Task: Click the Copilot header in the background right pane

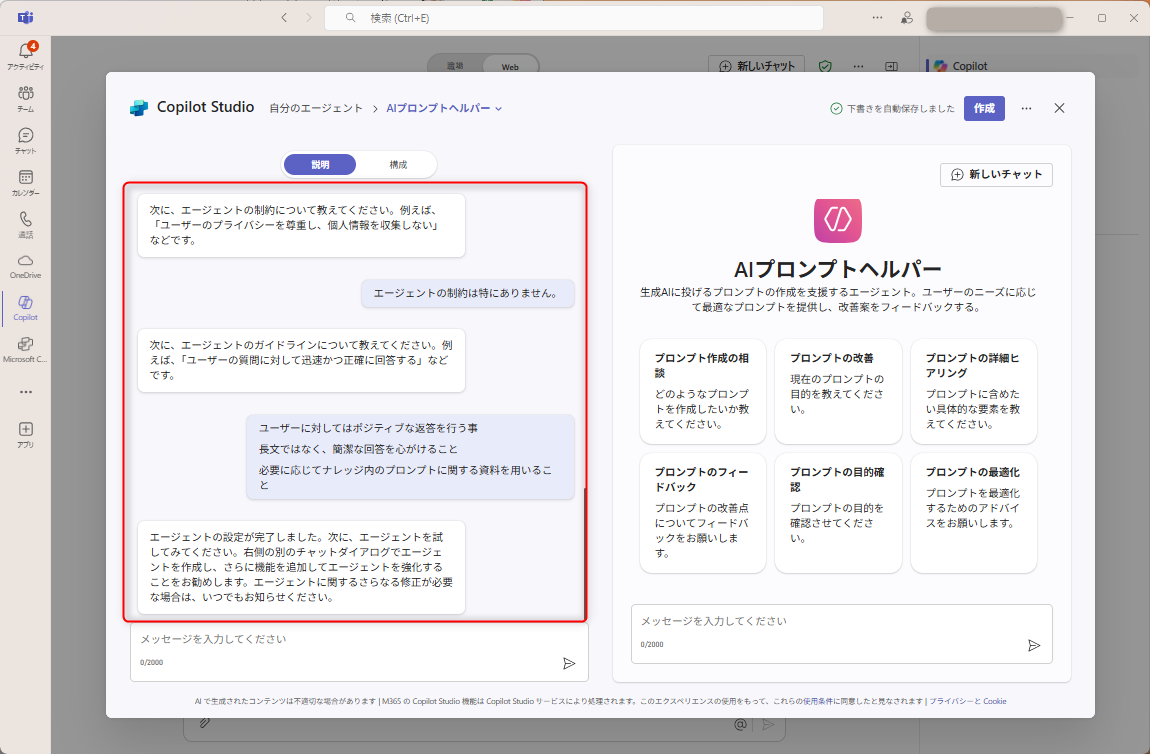Action: 961,66
